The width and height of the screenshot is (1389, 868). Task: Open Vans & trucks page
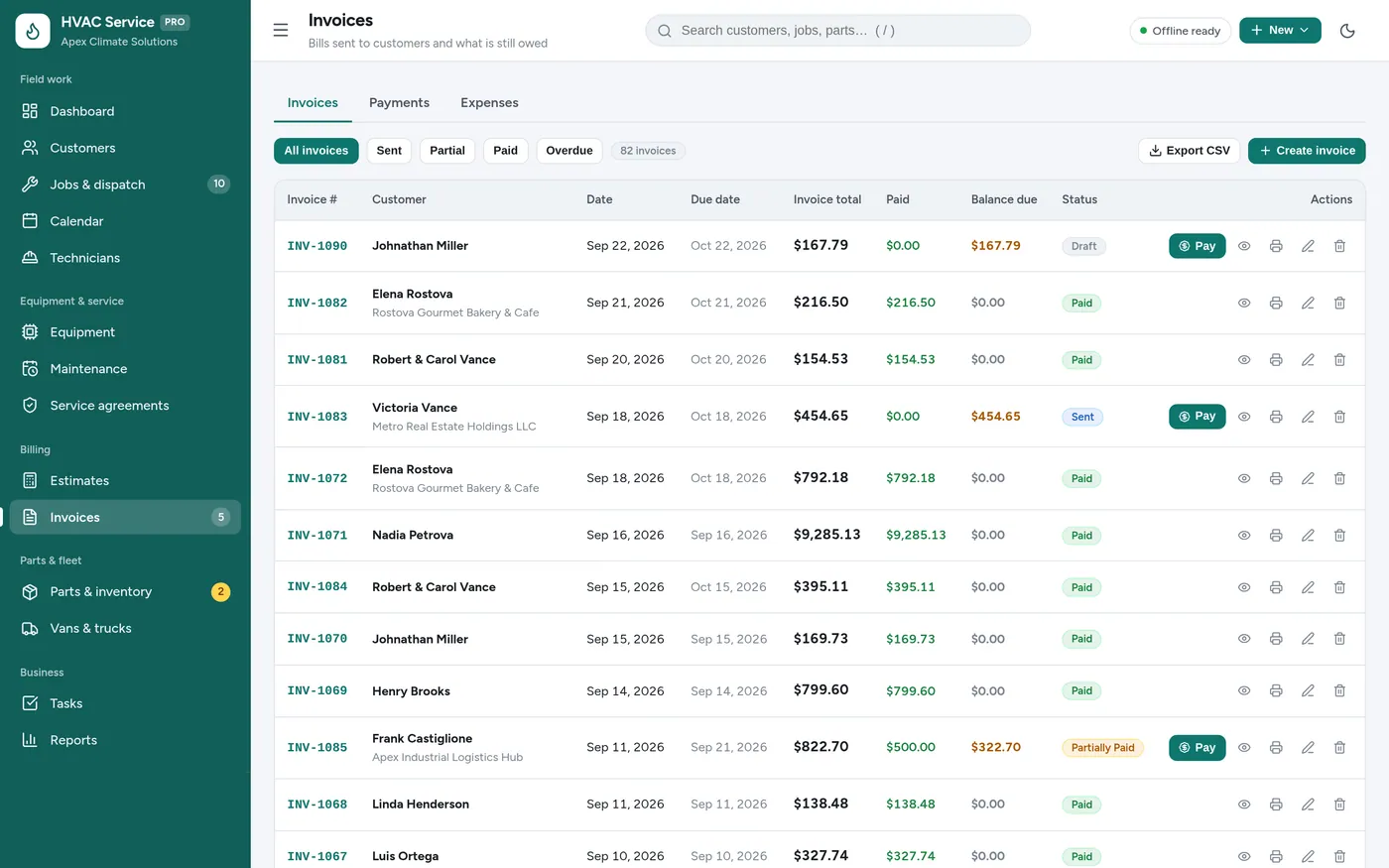(125, 629)
